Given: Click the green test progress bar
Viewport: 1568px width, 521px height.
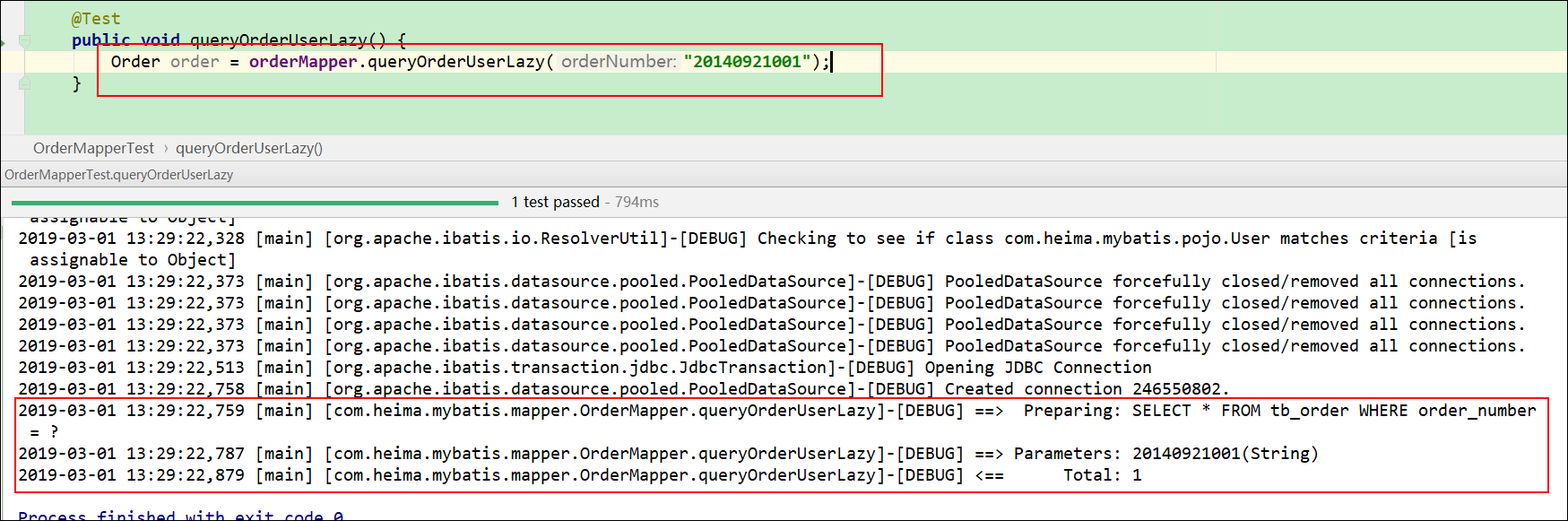Looking at the screenshot, I should point(255,203).
